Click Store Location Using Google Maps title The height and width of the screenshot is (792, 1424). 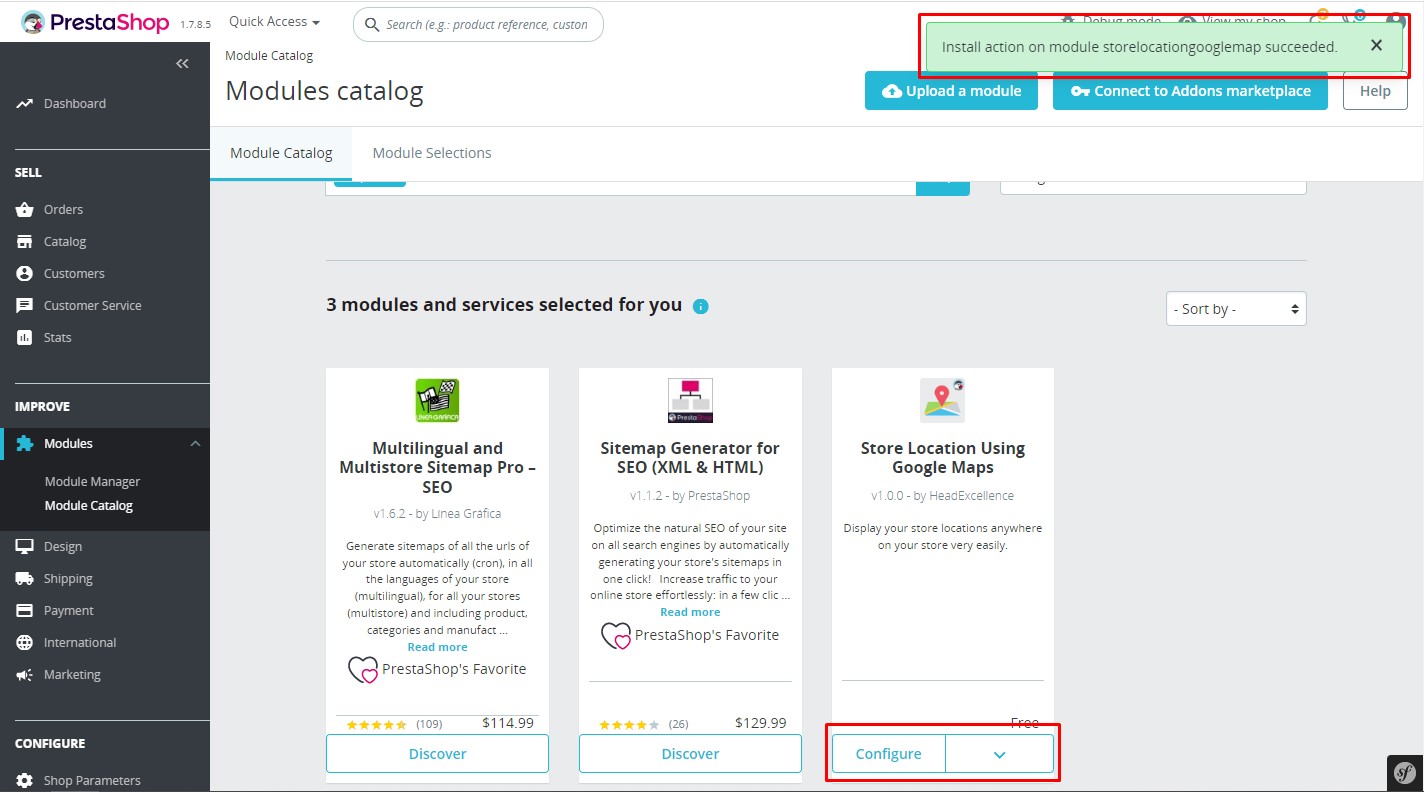(943, 458)
